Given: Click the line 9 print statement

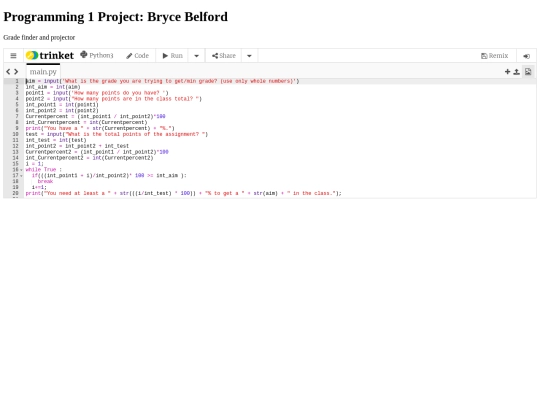Looking at the screenshot, I should [100, 128].
